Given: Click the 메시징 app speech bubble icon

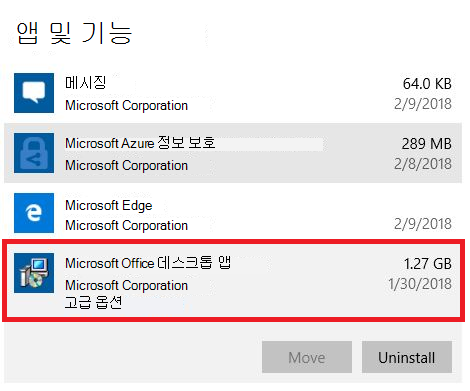Looking at the screenshot, I should [34, 93].
